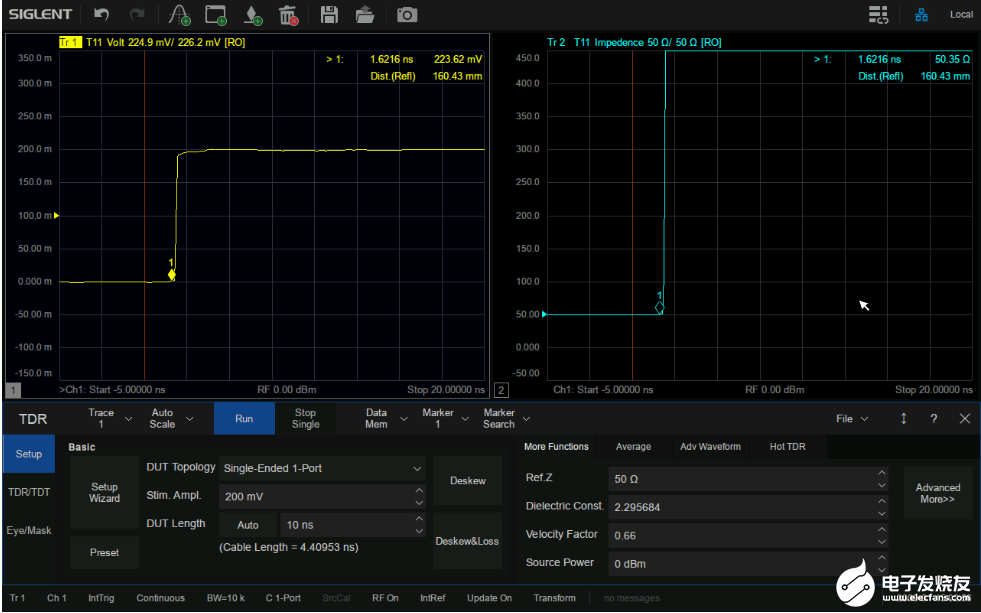Image resolution: width=981 pixels, height=613 pixels.
Task: Switch to the Setup side tab
Action: [x=29, y=454]
